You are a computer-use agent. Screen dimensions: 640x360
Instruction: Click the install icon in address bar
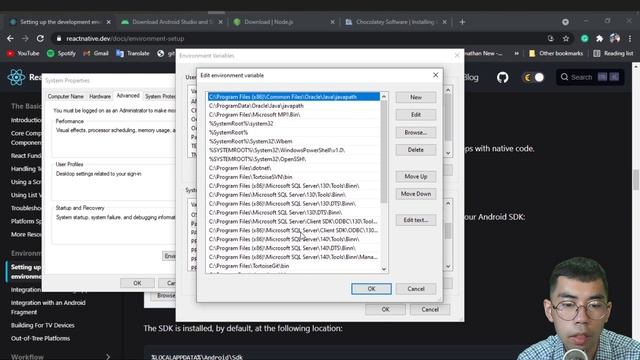point(551,38)
